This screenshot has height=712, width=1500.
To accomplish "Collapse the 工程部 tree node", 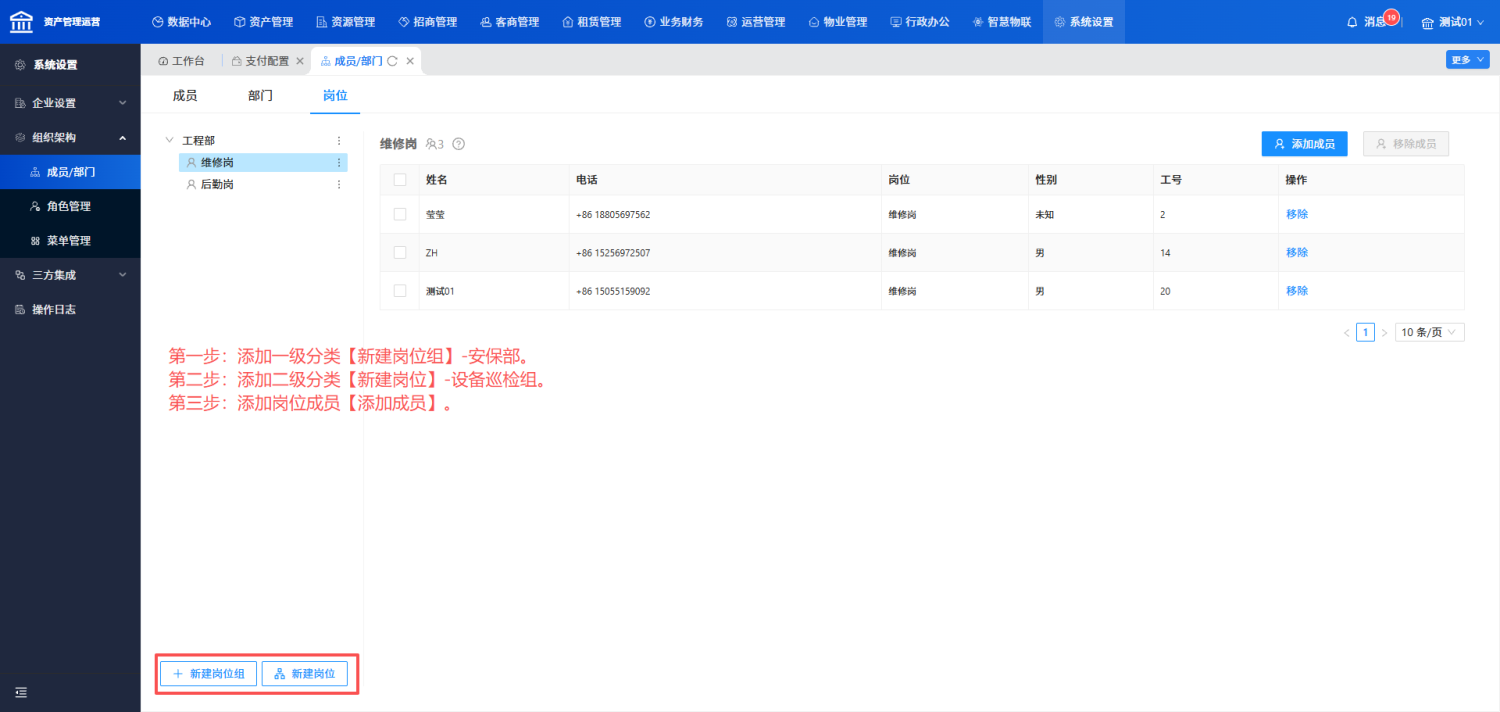I will 169,141.
